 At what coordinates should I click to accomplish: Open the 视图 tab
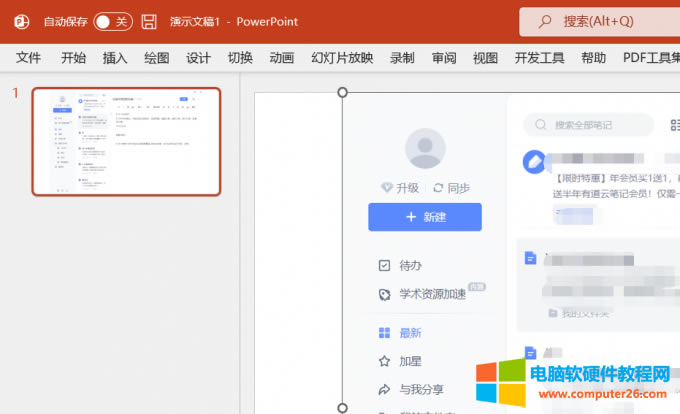[x=485, y=58]
